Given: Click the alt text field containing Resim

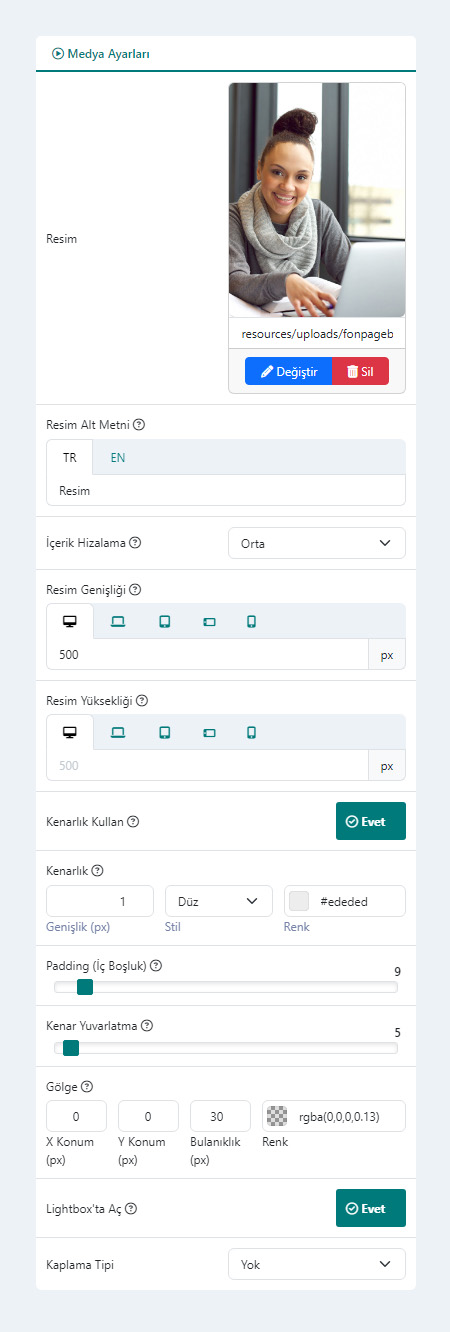Looking at the screenshot, I should (226, 490).
